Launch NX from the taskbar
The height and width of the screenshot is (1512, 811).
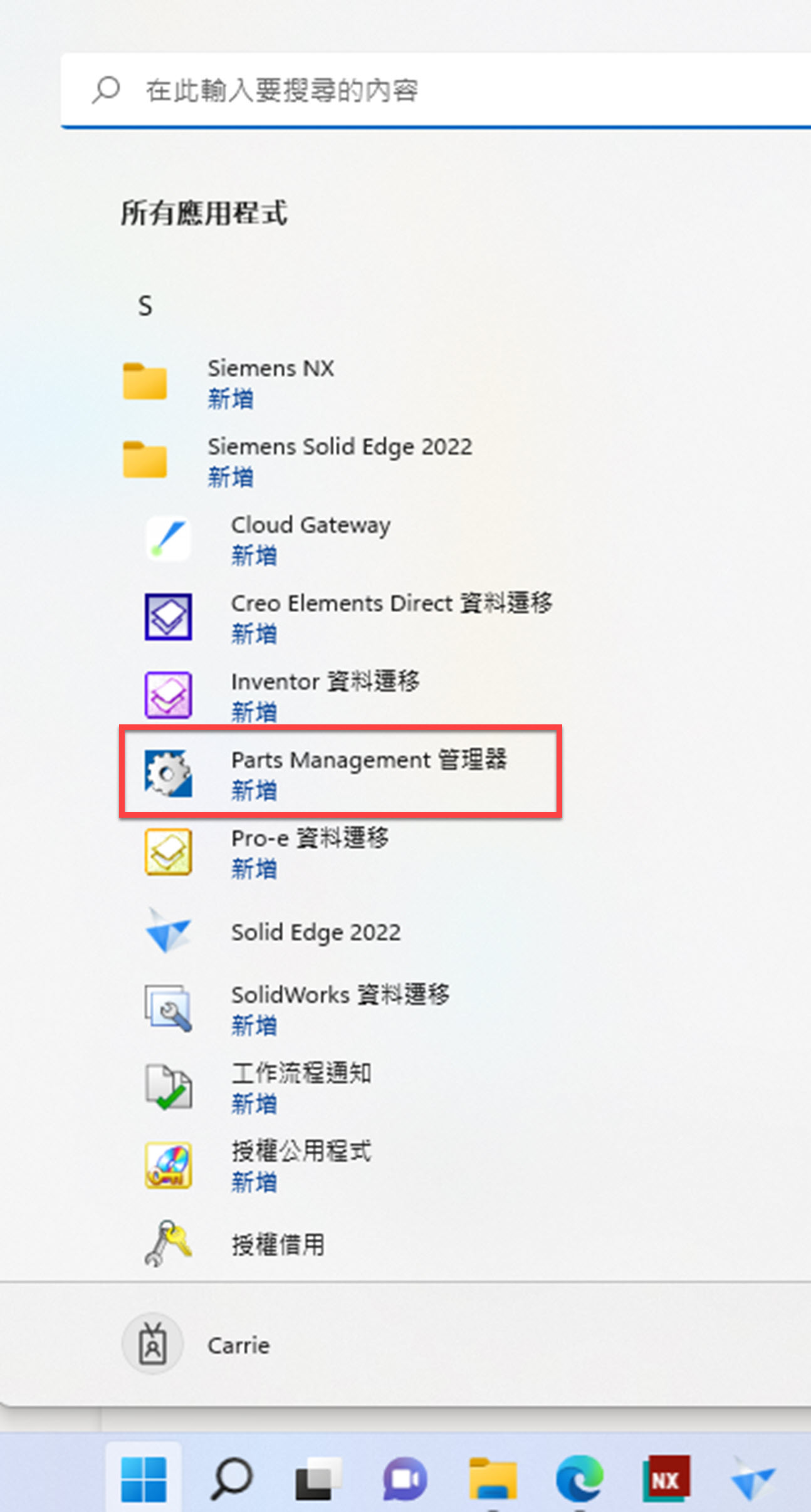pos(666,1479)
